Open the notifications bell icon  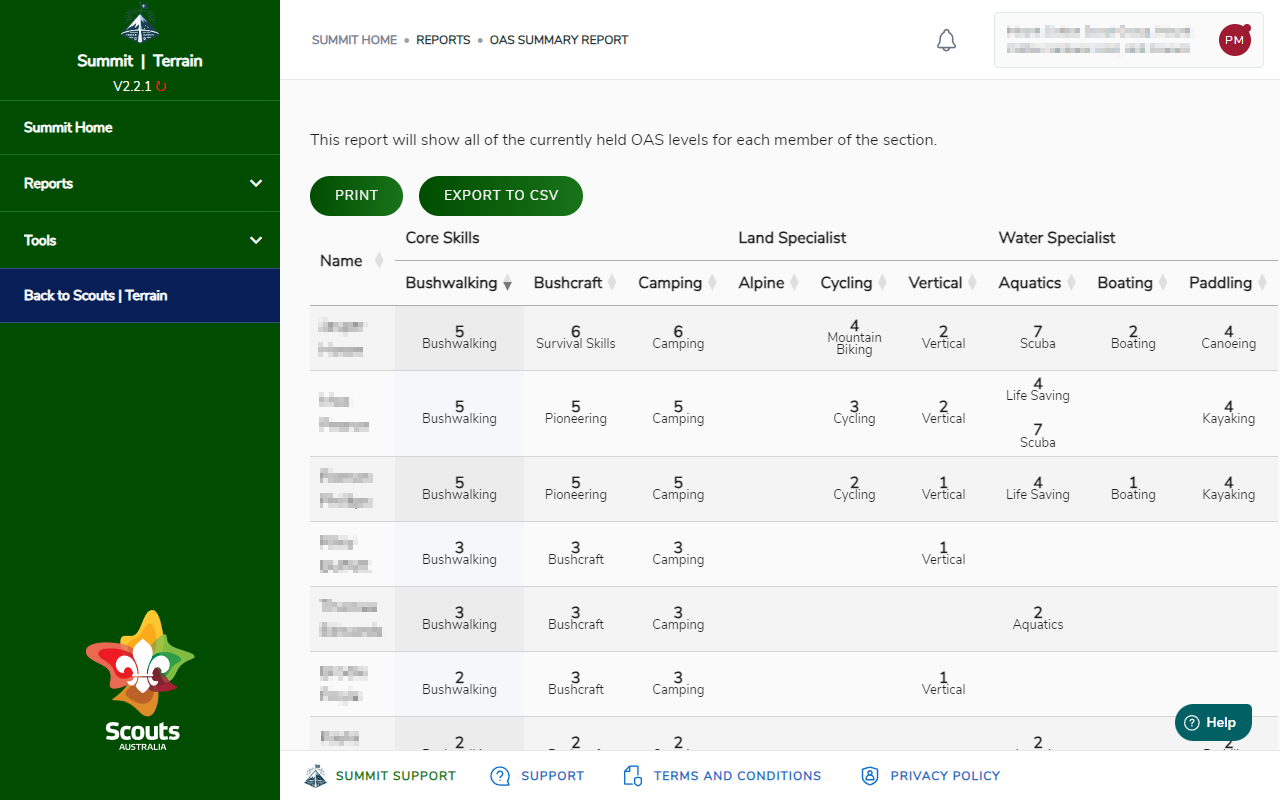pyautogui.click(x=946, y=40)
